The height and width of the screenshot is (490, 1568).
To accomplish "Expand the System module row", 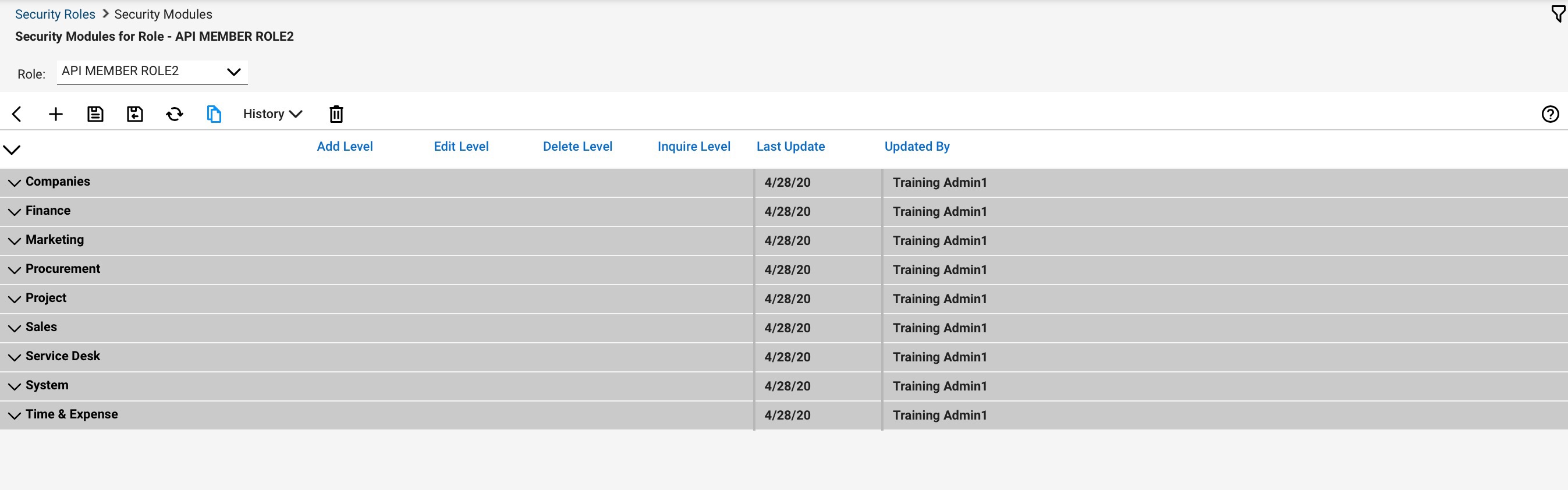I will tap(14, 386).
